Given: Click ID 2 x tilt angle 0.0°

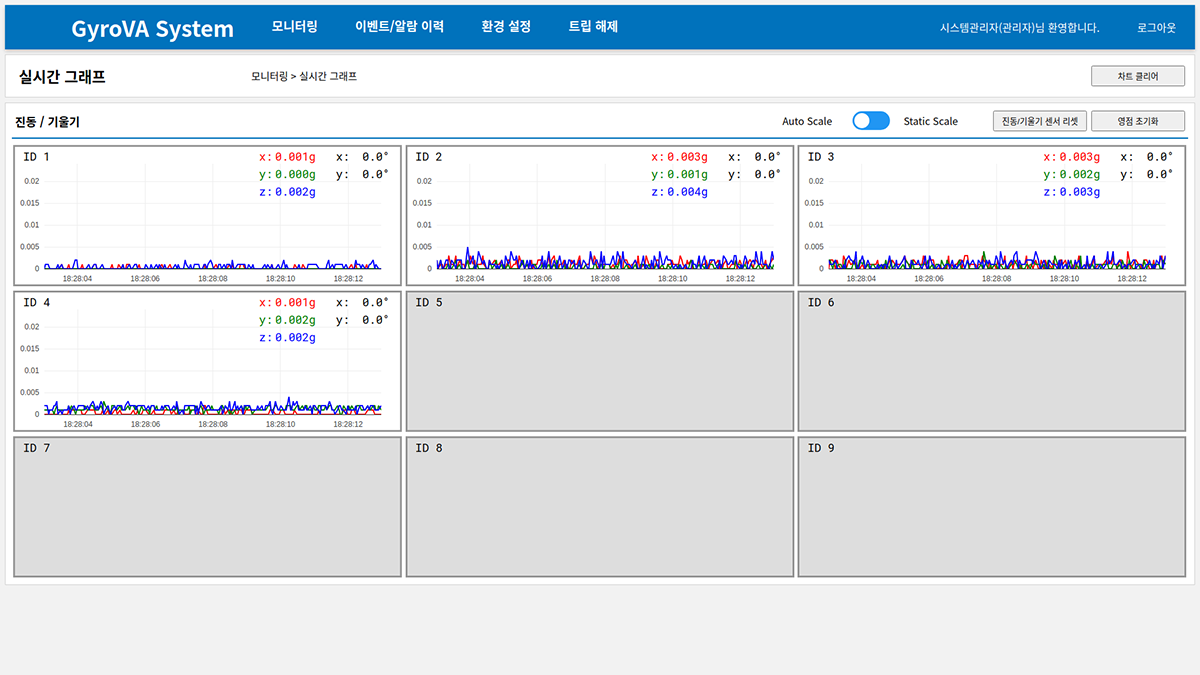Looking at the screenshot, I should (x=754, y=157).
